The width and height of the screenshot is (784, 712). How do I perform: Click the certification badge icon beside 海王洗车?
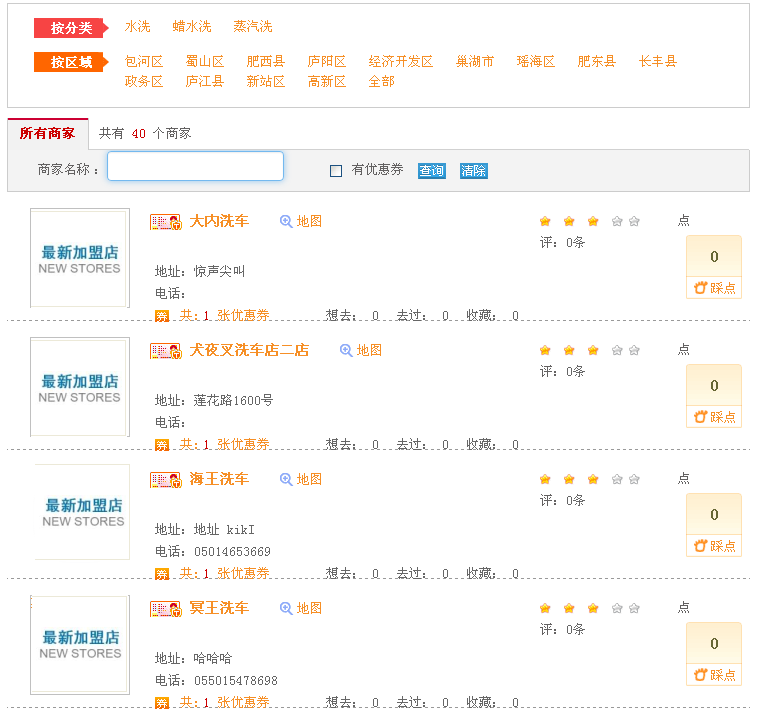coord(165,480)
